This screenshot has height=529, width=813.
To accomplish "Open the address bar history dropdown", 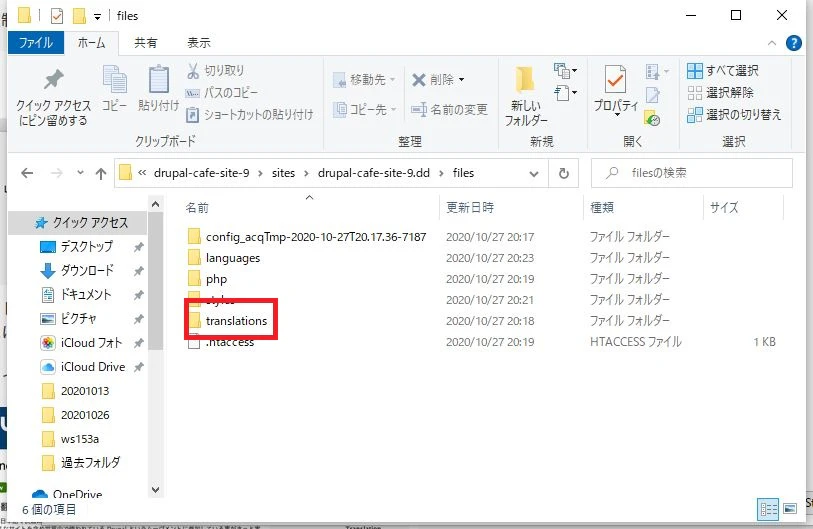I will [x=534, y=174].
